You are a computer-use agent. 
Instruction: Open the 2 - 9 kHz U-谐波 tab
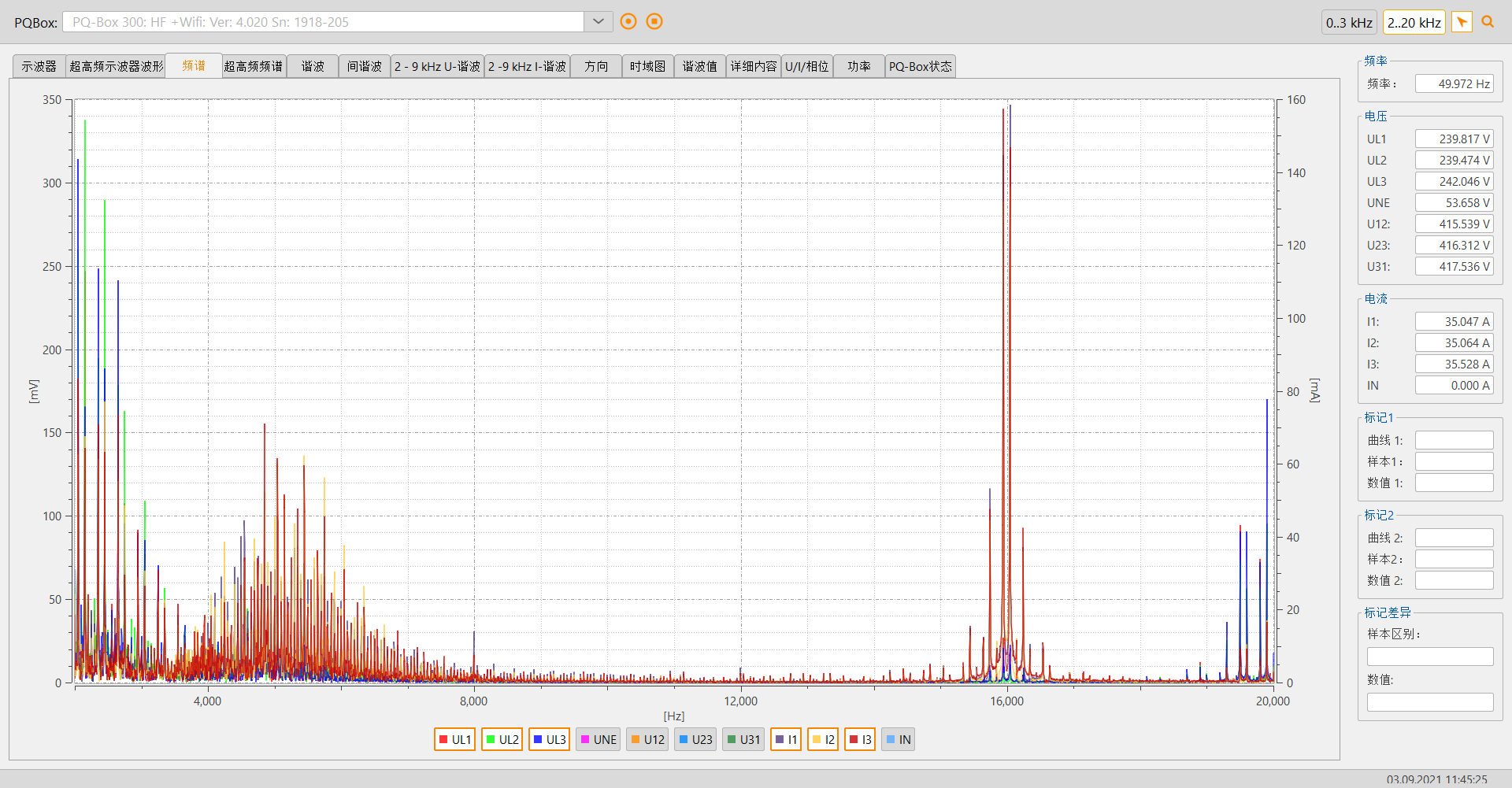point(437,66)
